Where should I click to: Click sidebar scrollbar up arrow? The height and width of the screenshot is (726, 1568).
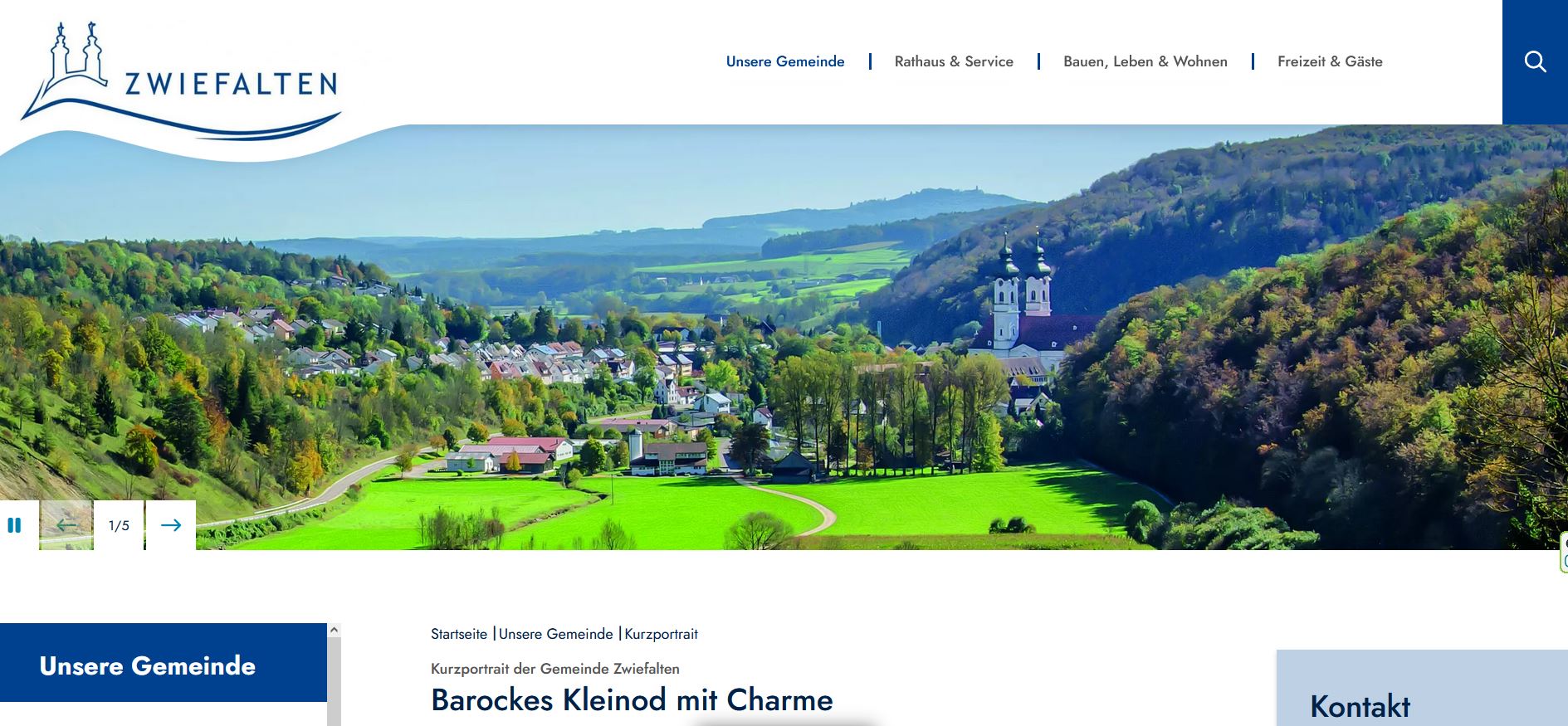tap(334, 630)
